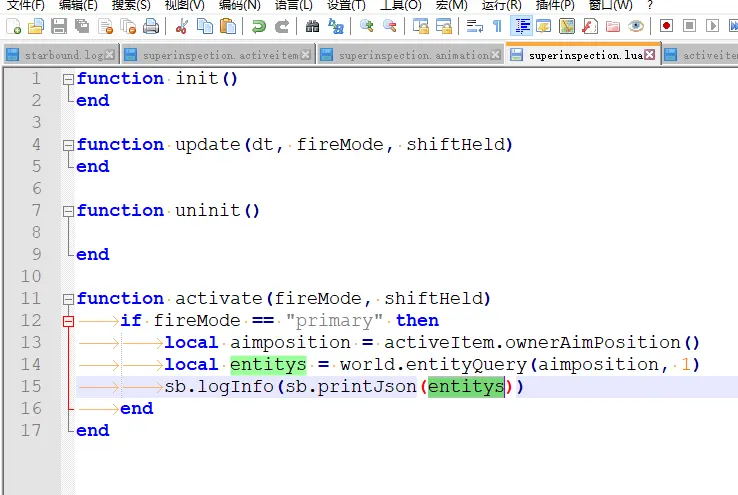This screenshot has height=495, width=738.
Task: Open the 插件(P) menu
Action: click(555, 5)
